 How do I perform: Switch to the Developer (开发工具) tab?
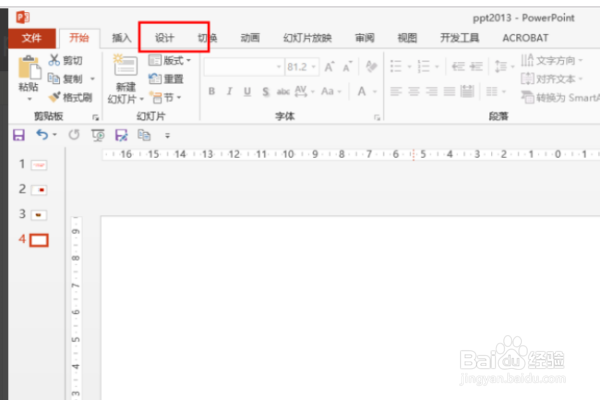(x=460, y=38)
